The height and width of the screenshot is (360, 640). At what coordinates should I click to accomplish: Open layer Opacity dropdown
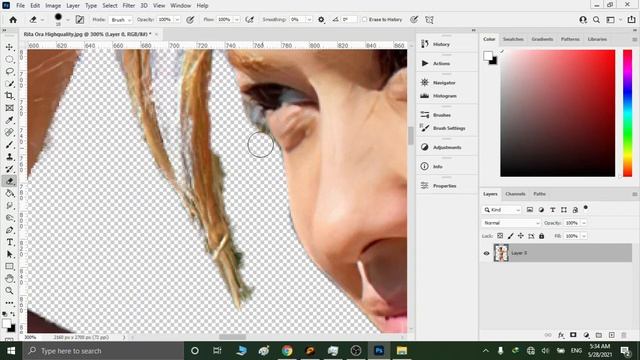point(584,223)
